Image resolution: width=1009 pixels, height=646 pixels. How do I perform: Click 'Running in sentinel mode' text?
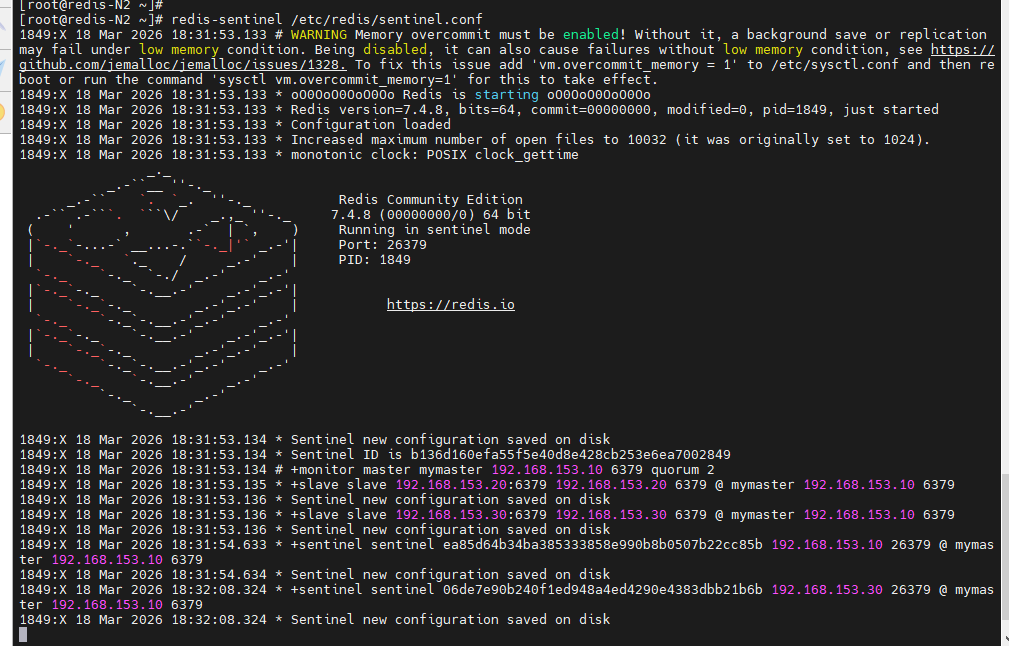point(434,230)
